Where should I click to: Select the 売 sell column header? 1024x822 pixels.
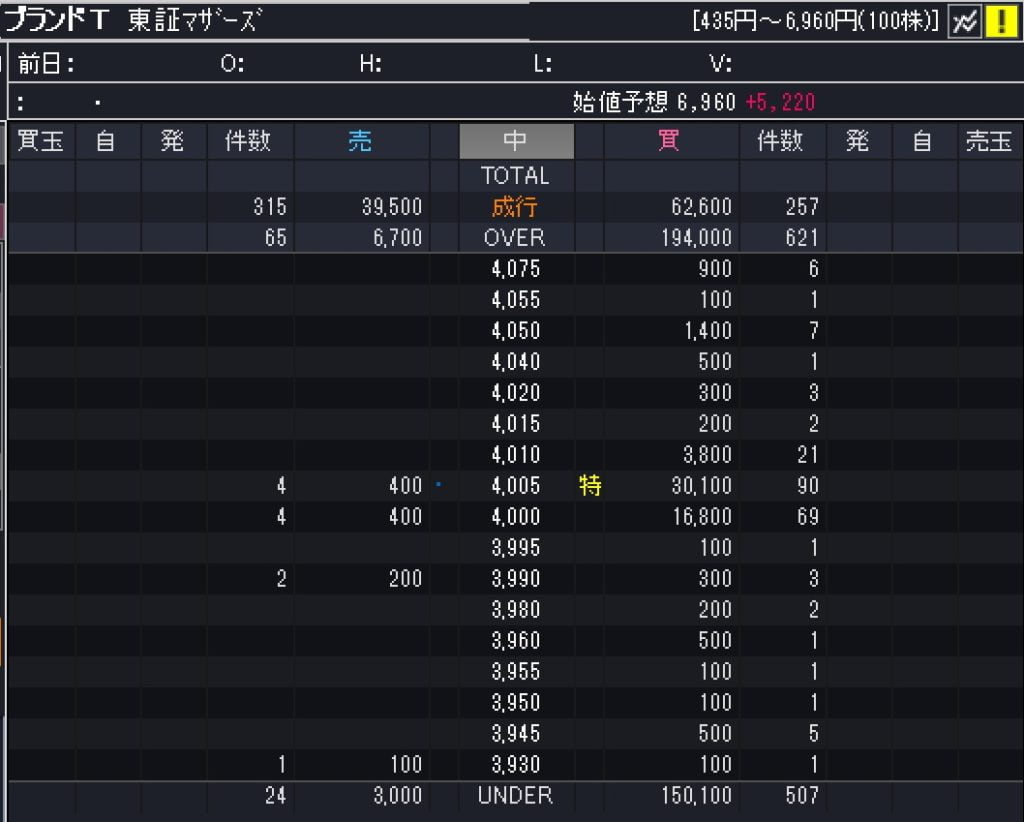360,142
